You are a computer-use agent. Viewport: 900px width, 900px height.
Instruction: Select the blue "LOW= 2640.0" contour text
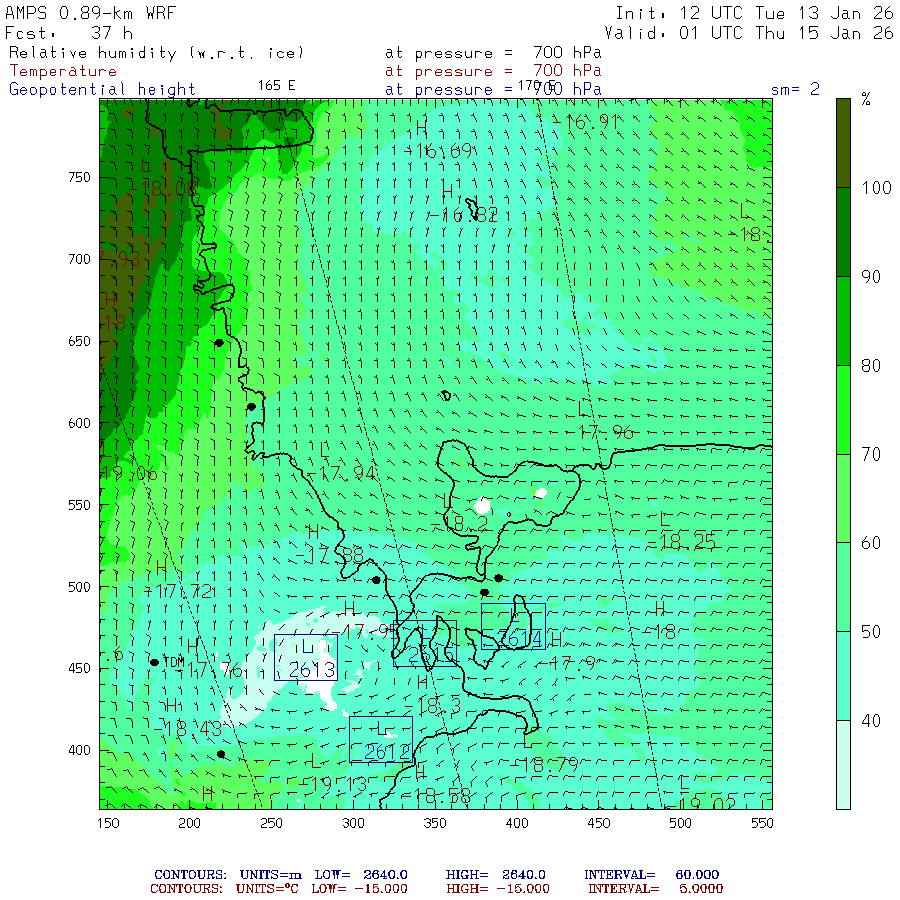pyautogui.click(x=361, y=875)
